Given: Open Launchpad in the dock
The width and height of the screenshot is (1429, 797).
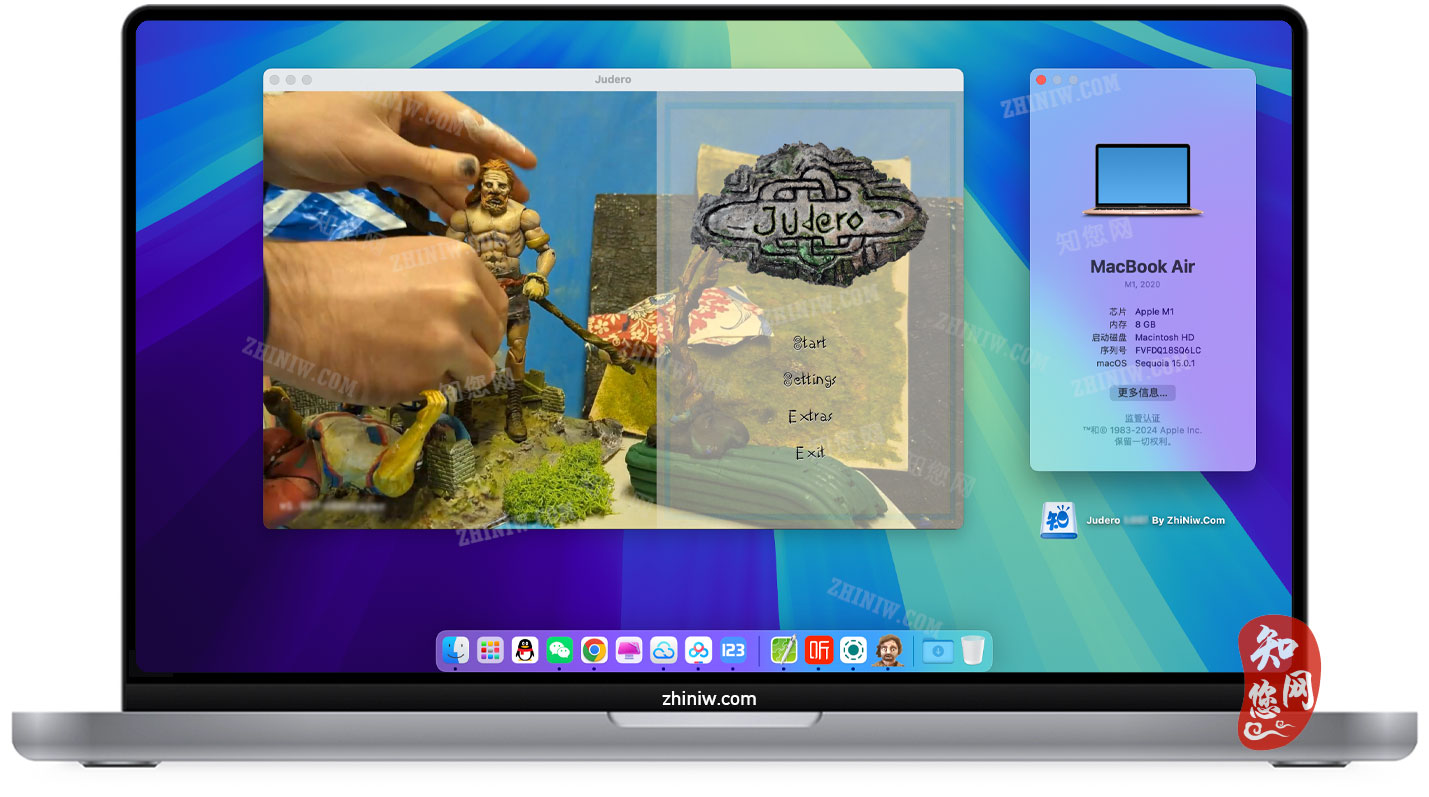Looking at the screenshot, I should click(x=490, y=650).
